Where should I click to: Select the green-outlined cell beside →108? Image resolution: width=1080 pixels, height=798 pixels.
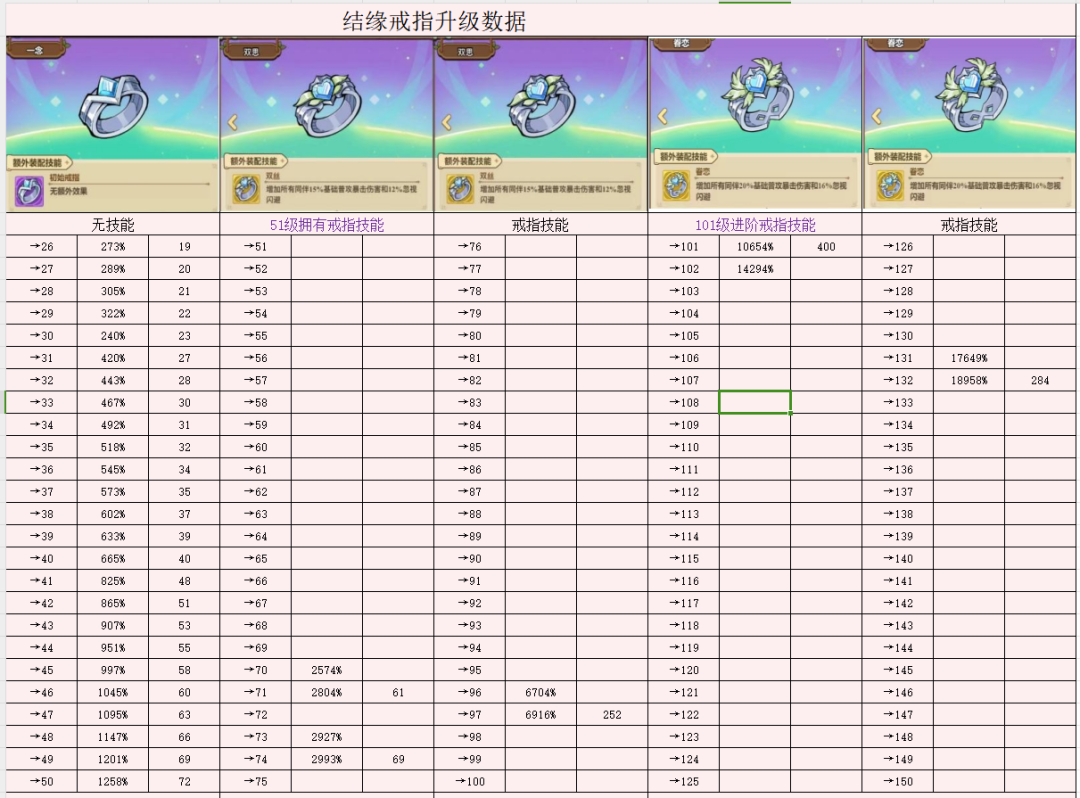tap(755, 402)
